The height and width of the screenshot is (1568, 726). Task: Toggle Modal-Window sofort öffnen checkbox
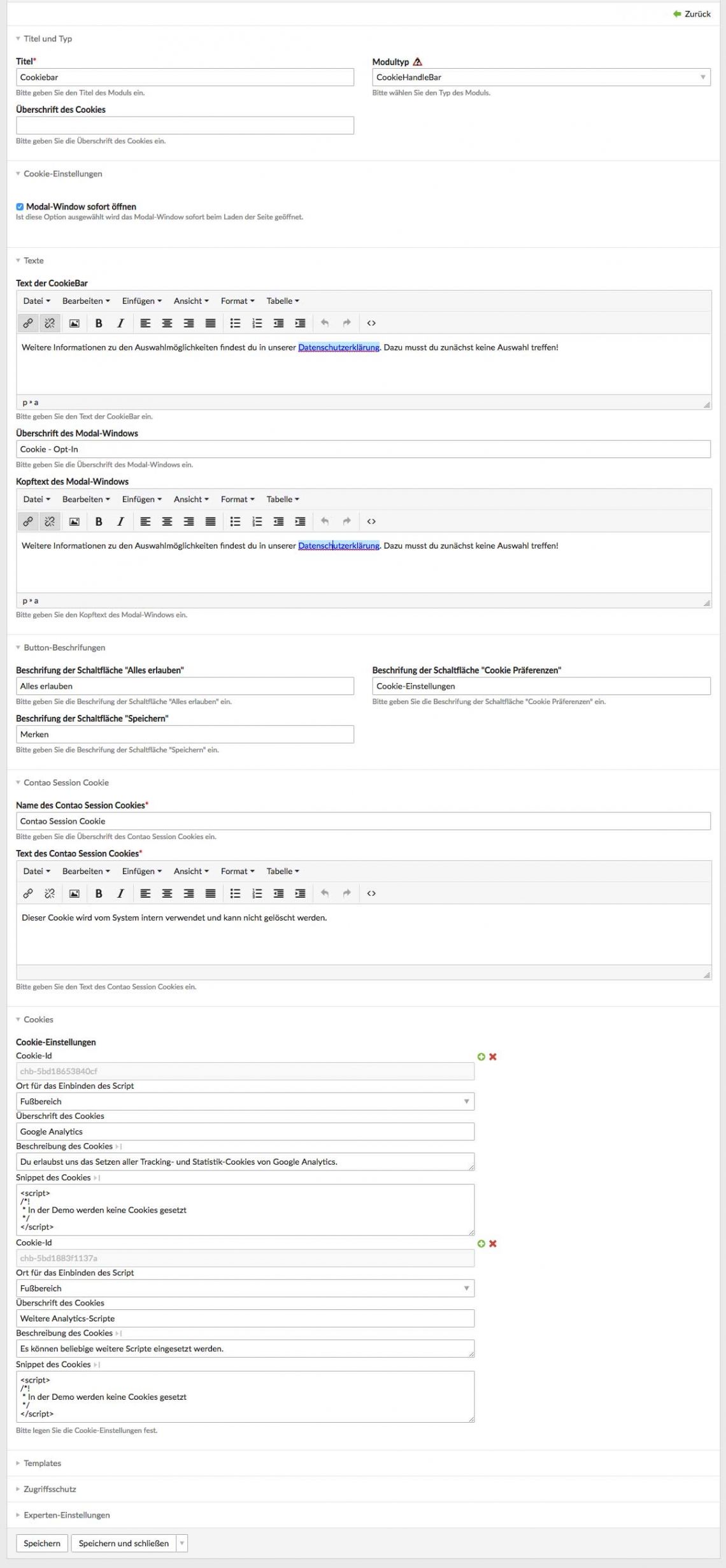point(20,206)
